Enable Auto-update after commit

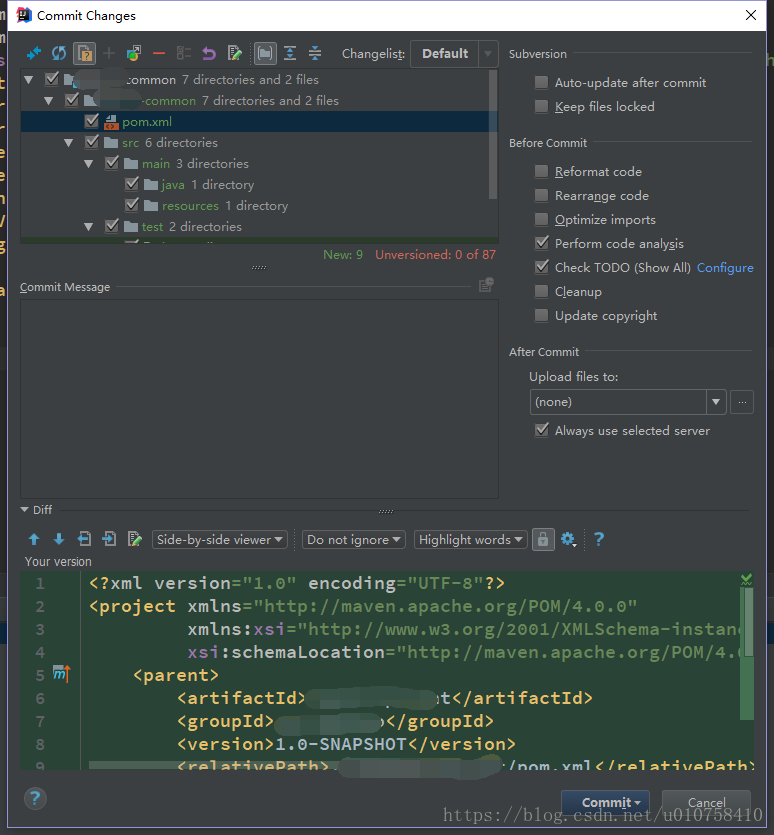point(541,82)
